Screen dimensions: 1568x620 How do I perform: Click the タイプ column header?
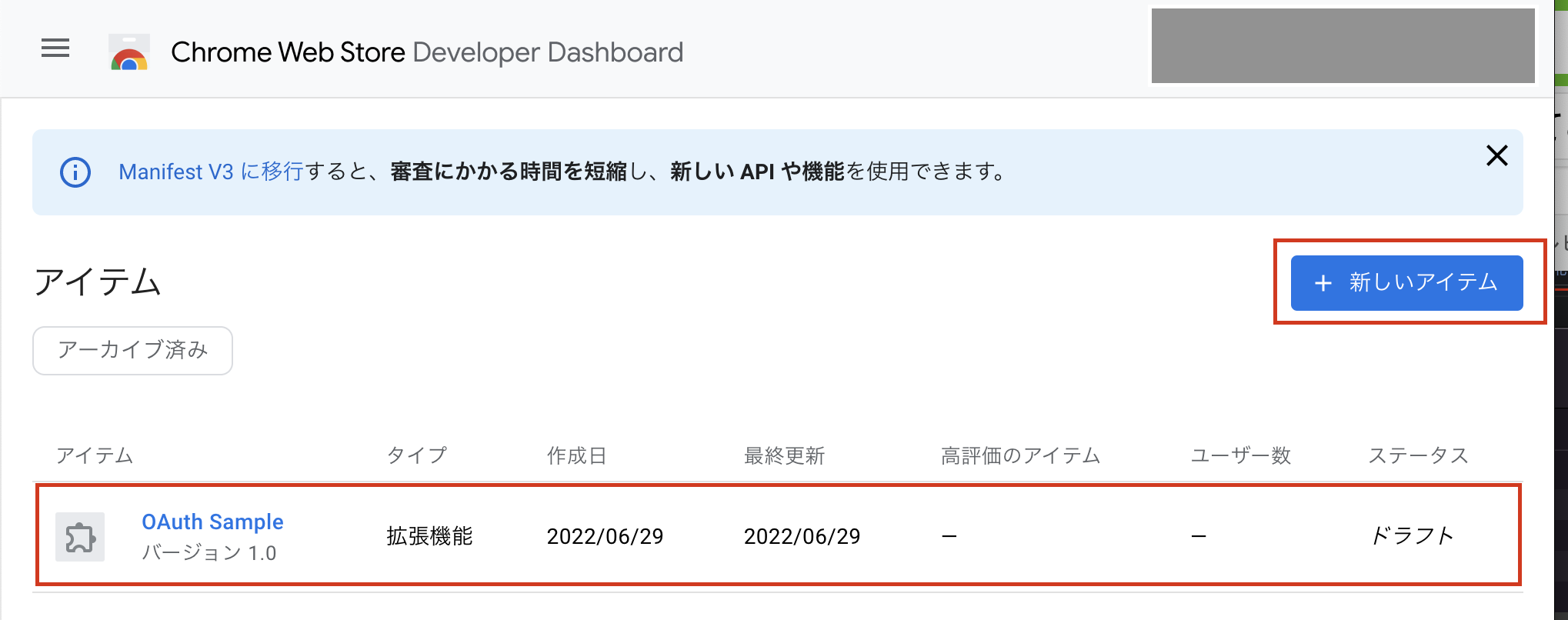416,455
